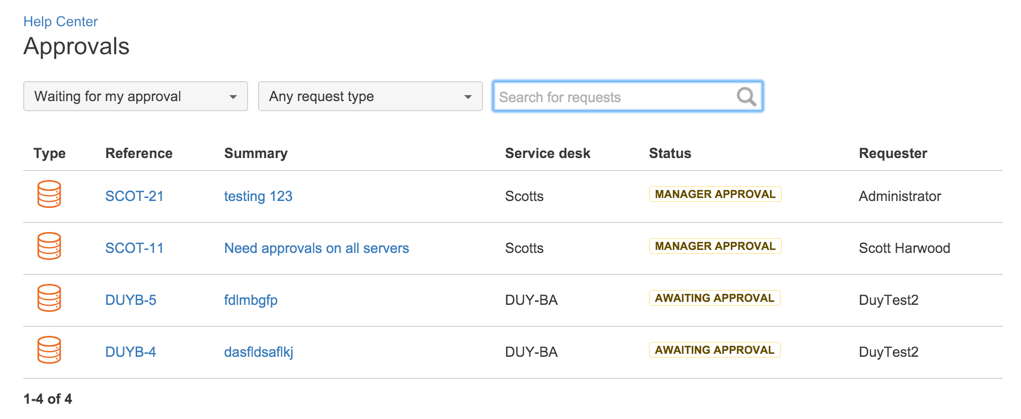Click the request type icon for SCOT-11
Image resolution: width=1021 pixels, height=419 pixels.
pyautogui.click(x=49, y=247)
